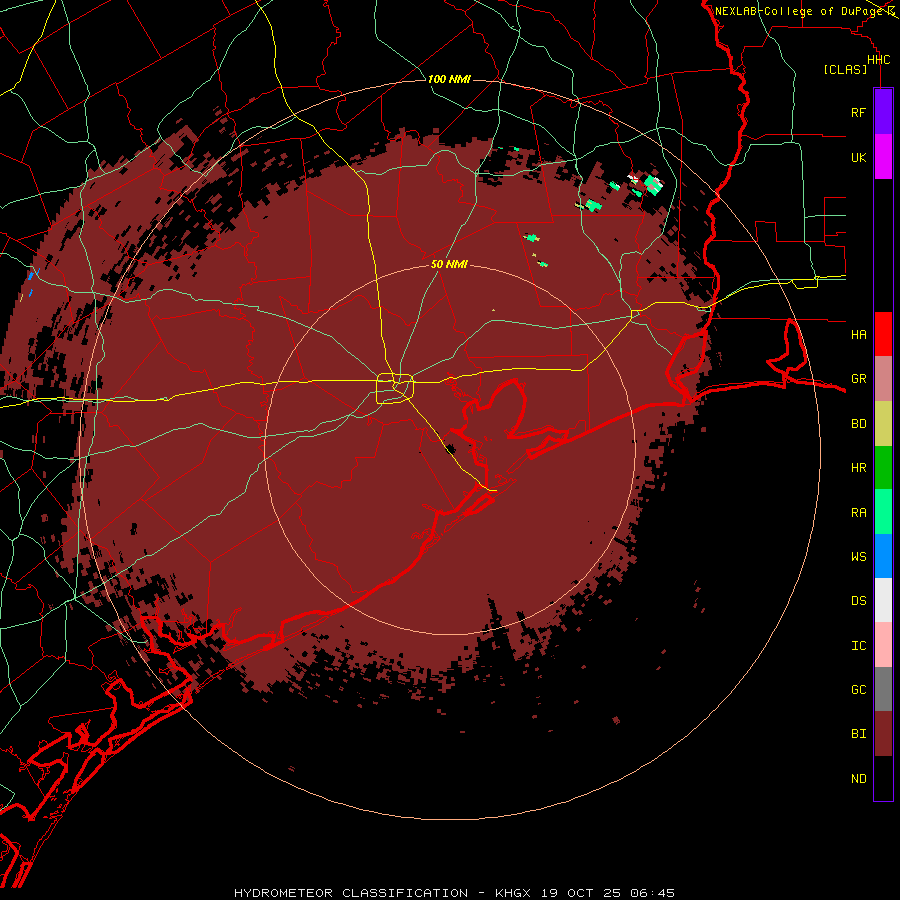Click the 50 NMI range ring label
Image resolution: width=900 pixels, height=900 pixels.
tap(449, 264)
